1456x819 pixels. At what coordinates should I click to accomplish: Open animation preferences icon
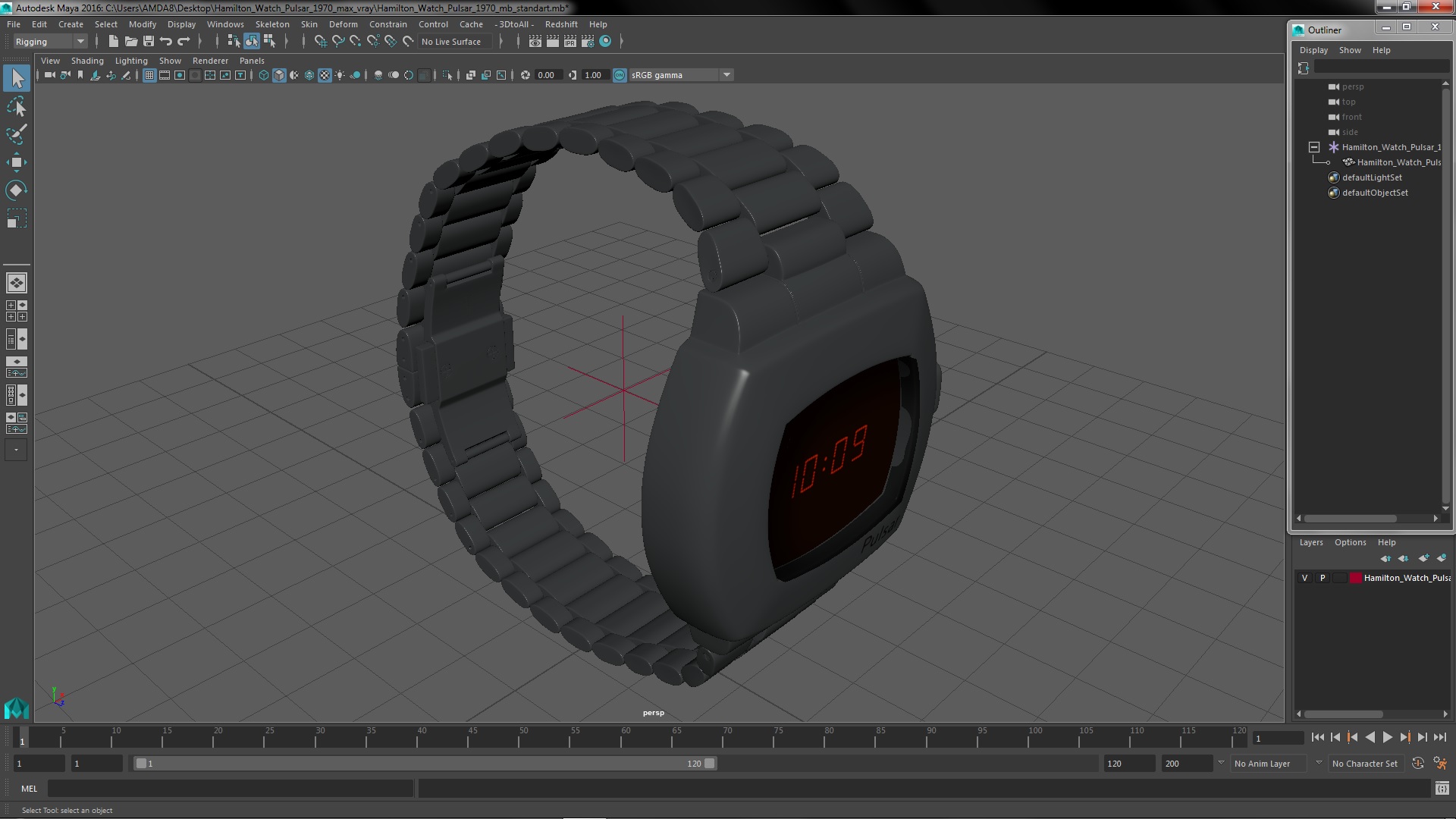(x=1440, y=764)
